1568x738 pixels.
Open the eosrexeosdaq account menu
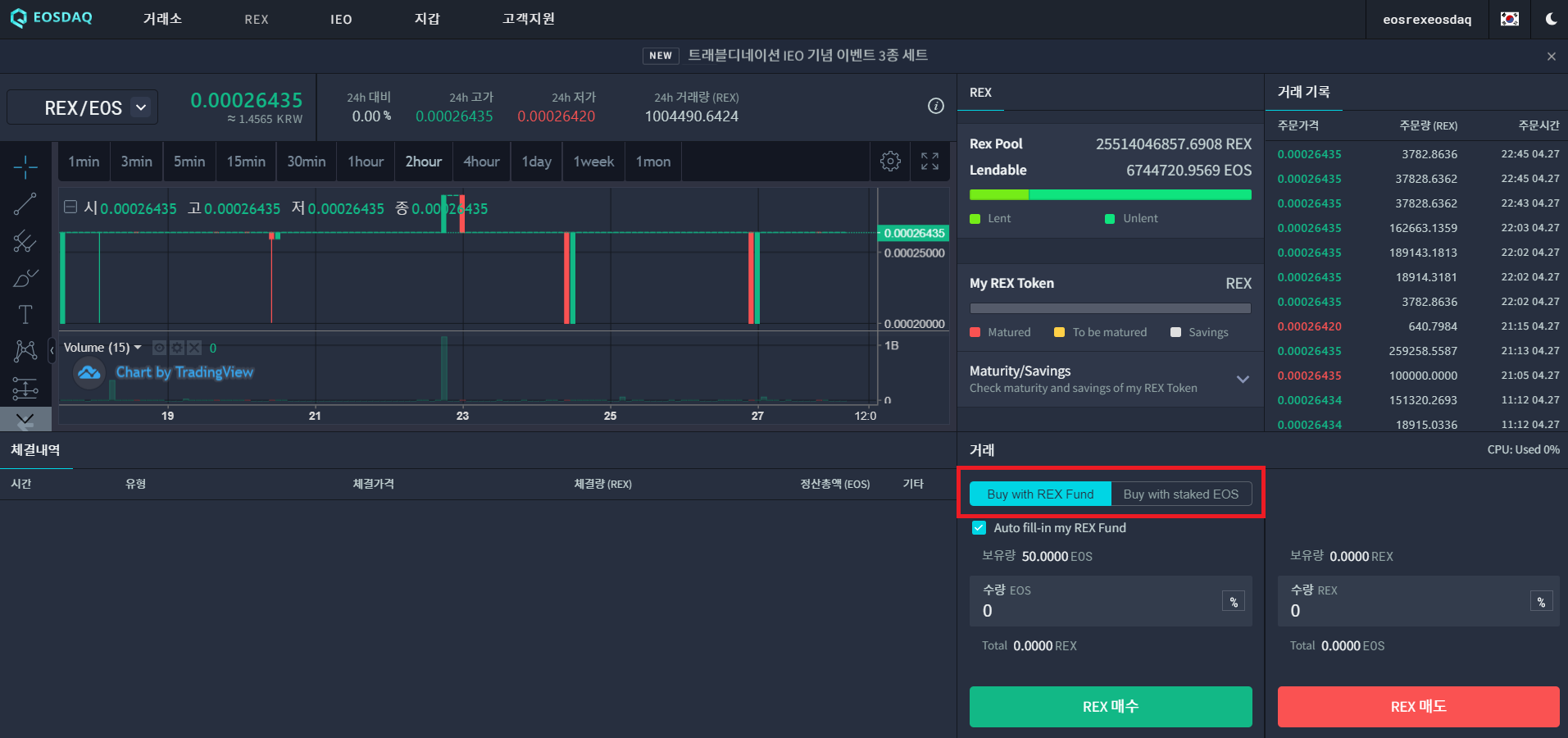pos(1427,19)
